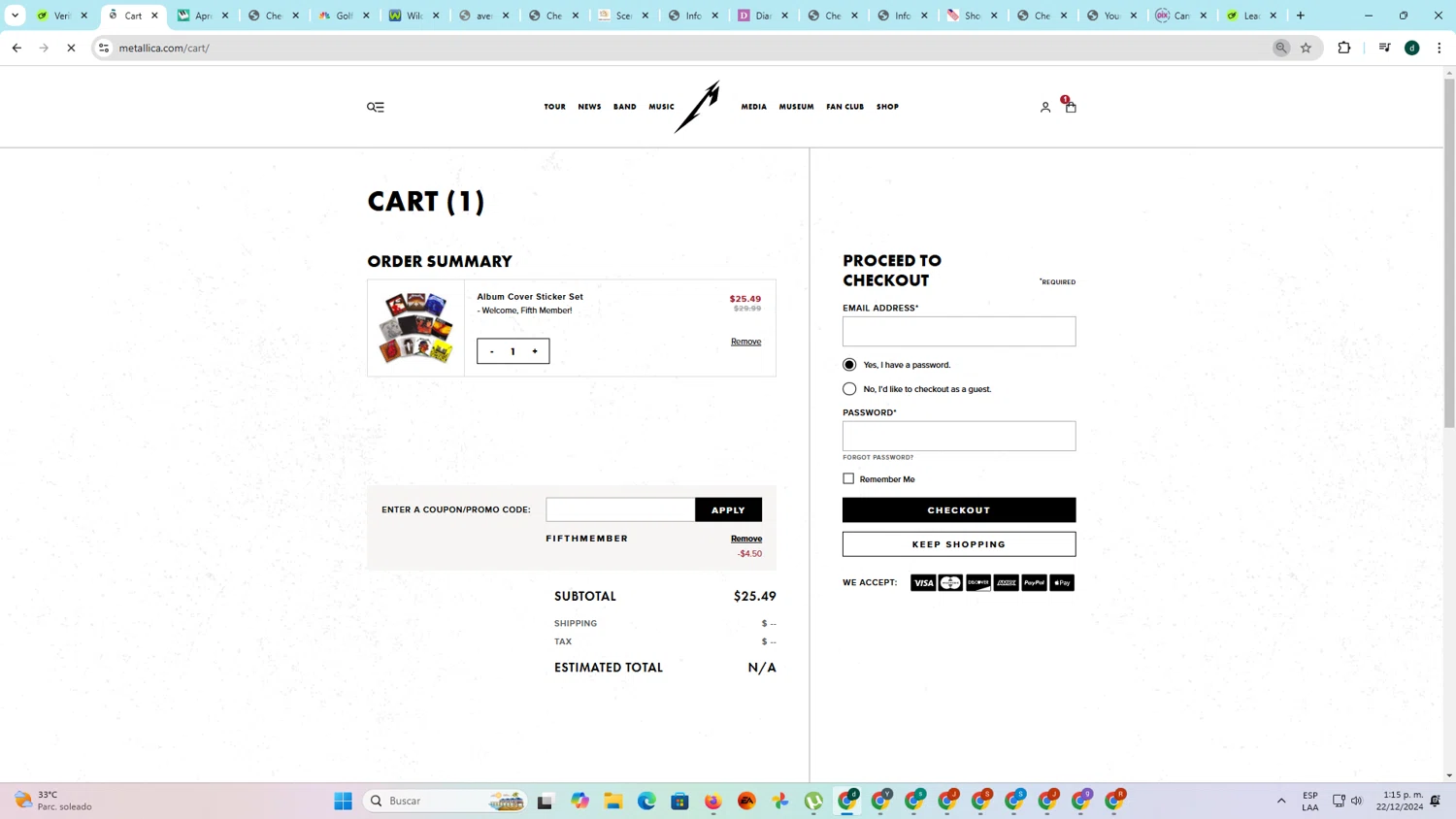Screen dimensions: 1456x819
Task: Open the shopping bag cart icon
Action: pyautogui.click(x=1070, y=105)
